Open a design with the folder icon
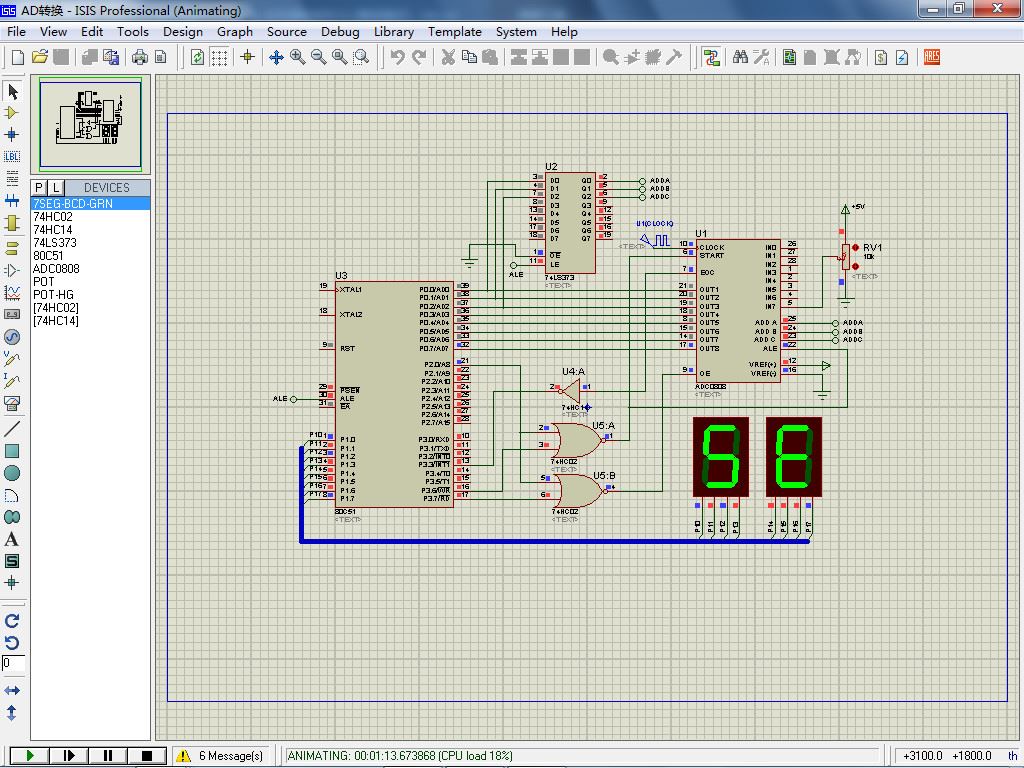 pyautogui.click(x=40, y=57)
